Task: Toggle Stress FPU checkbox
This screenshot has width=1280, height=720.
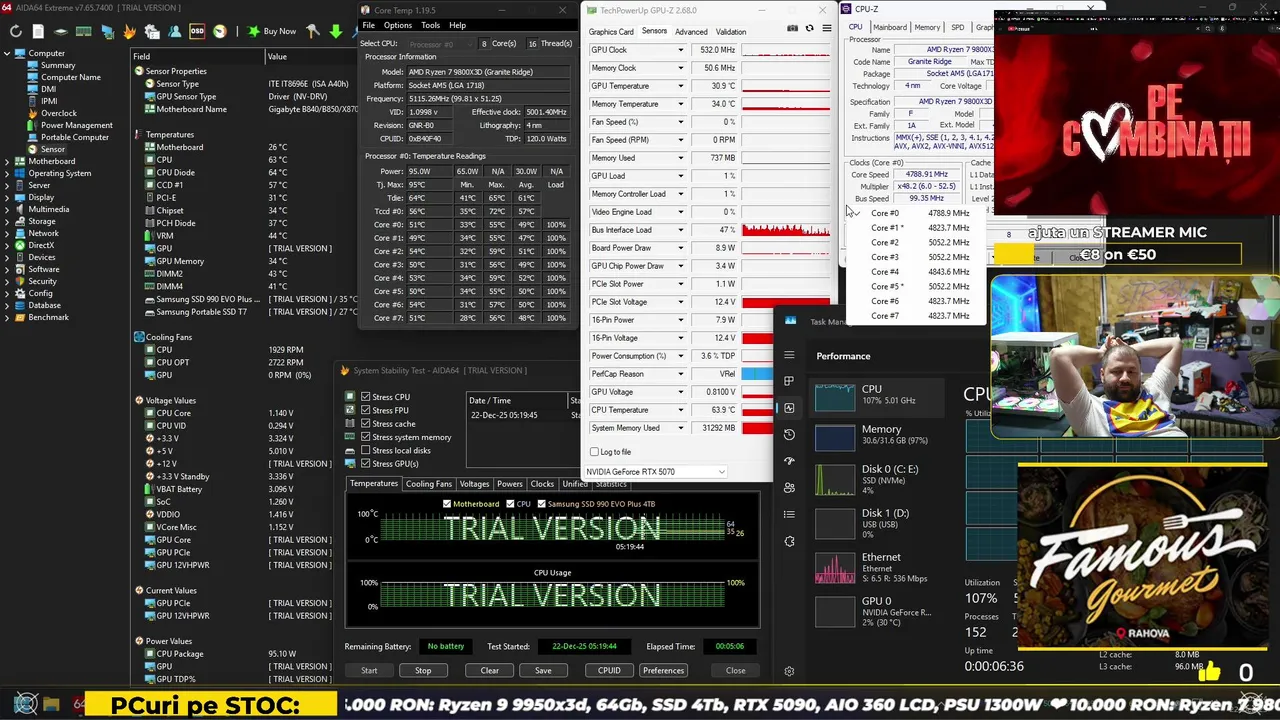Action: [365, 410]
